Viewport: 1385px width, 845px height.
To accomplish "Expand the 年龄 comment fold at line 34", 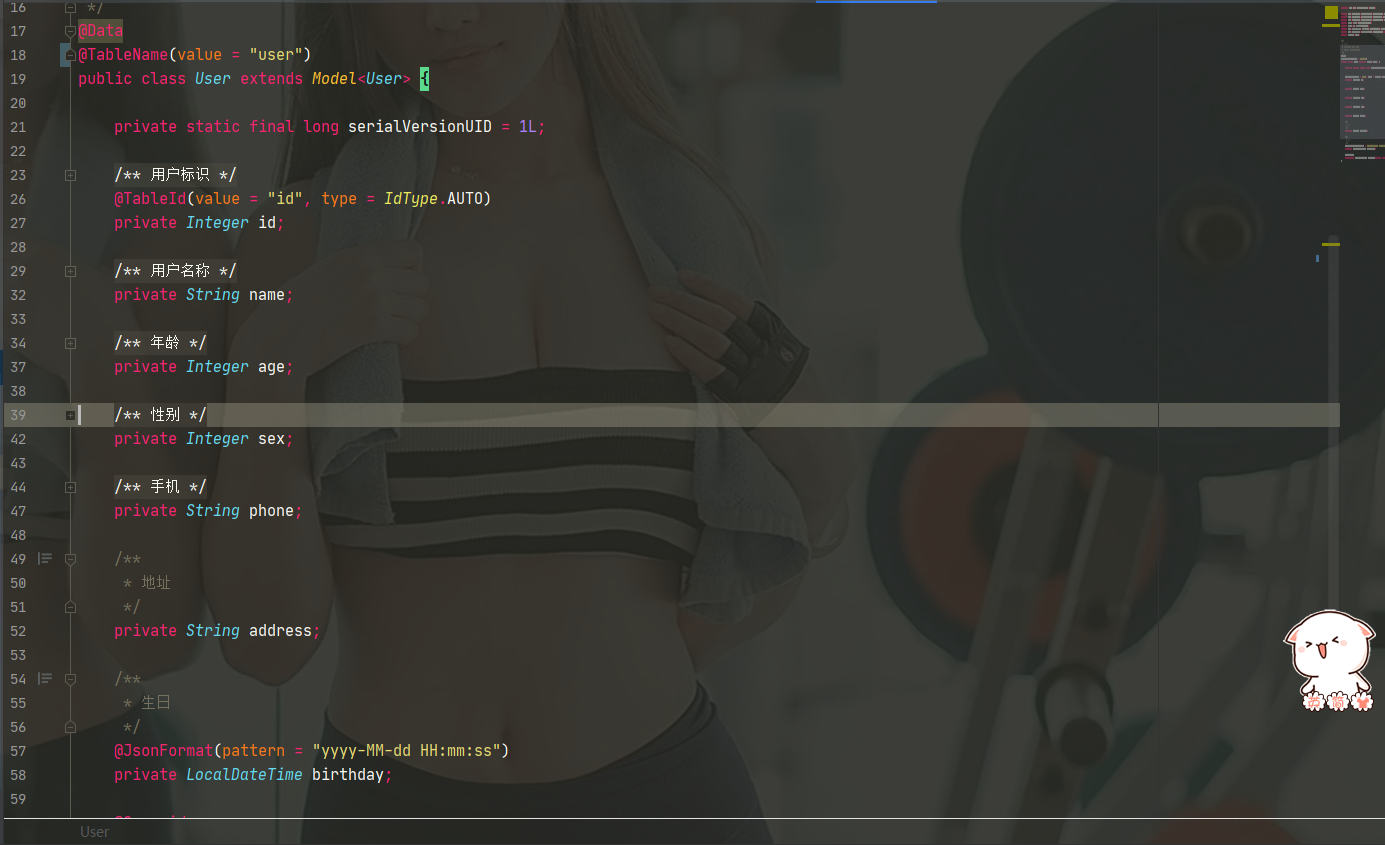I will click(x=70, y=343).
